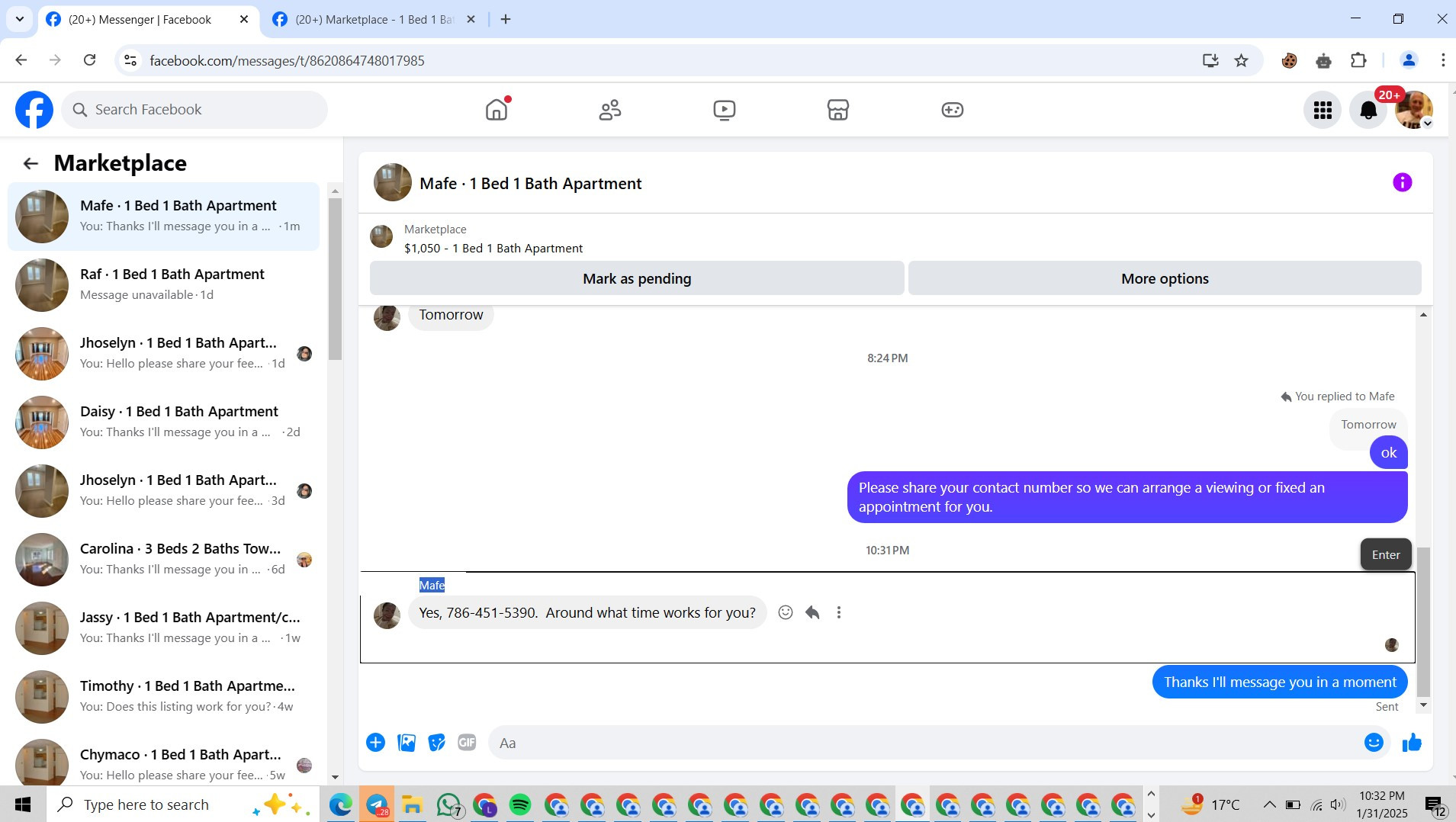Click the 'Thanks I'll message you' sent bubble
1456x822 pixels.
click(1280, 682)
